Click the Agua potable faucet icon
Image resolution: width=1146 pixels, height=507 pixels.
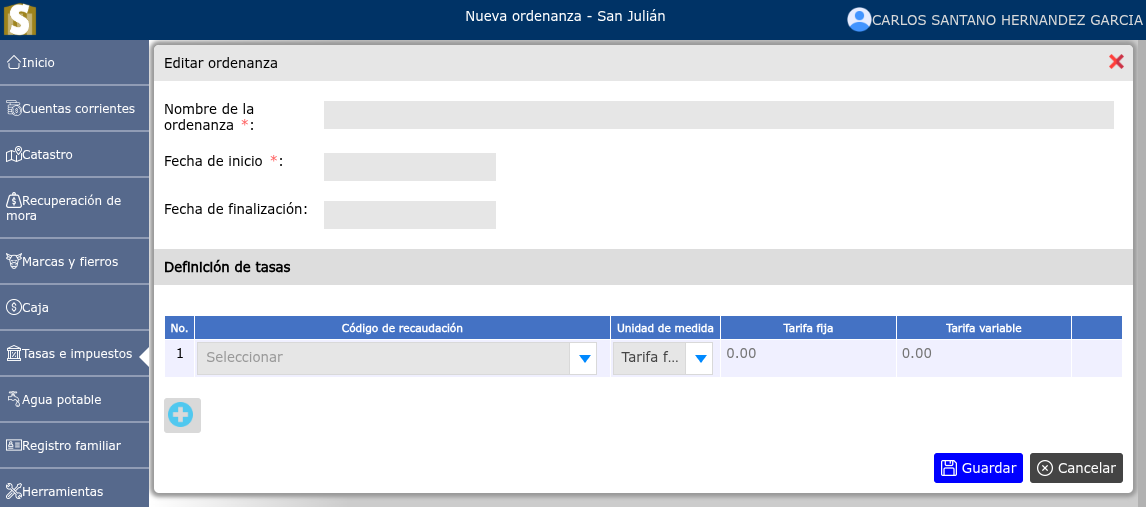13,399
